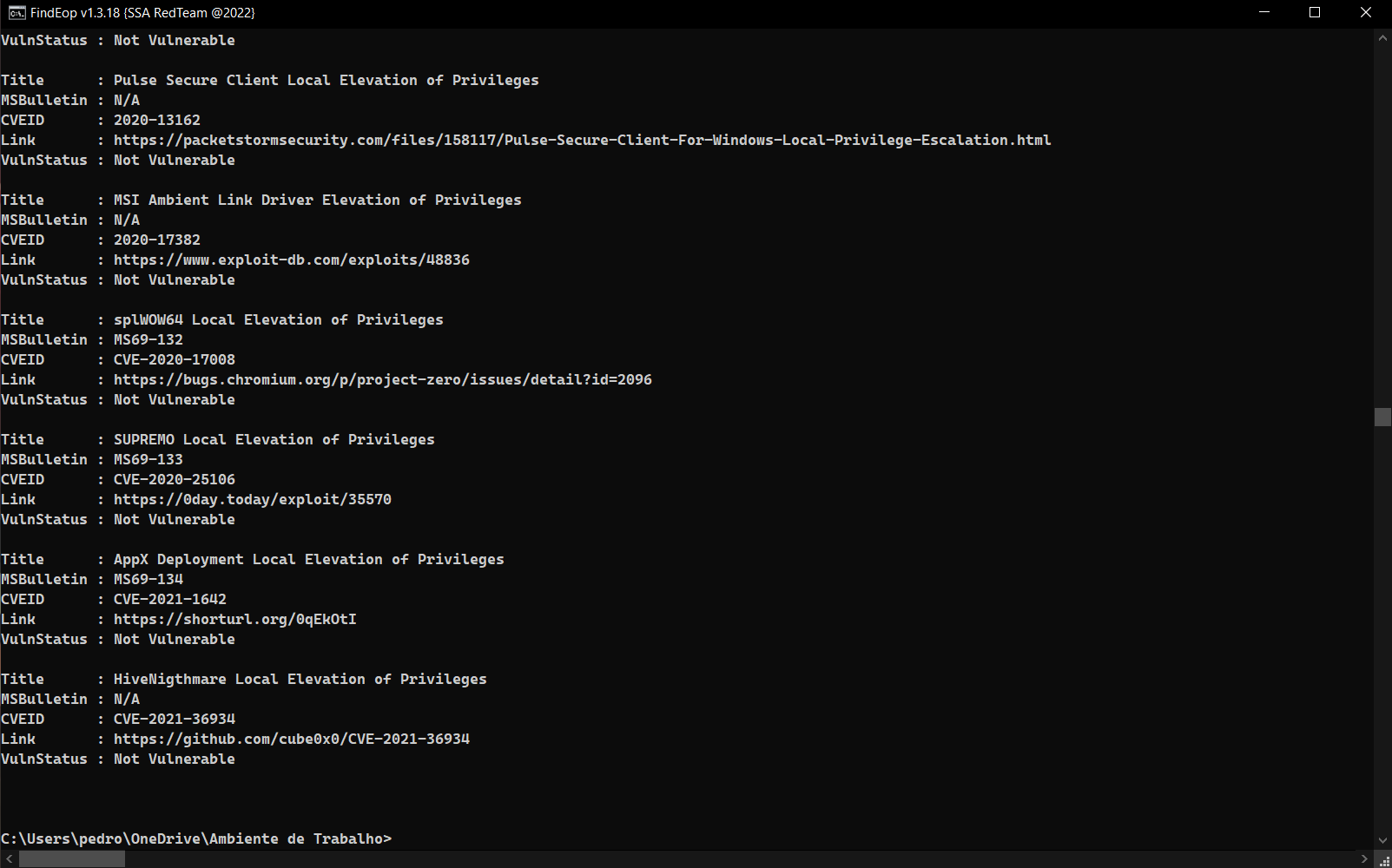The width and height of the screenshot is (1392, 868).
Task: Click the vertical scrollbar up arrow
Action: pos(1382,37)
